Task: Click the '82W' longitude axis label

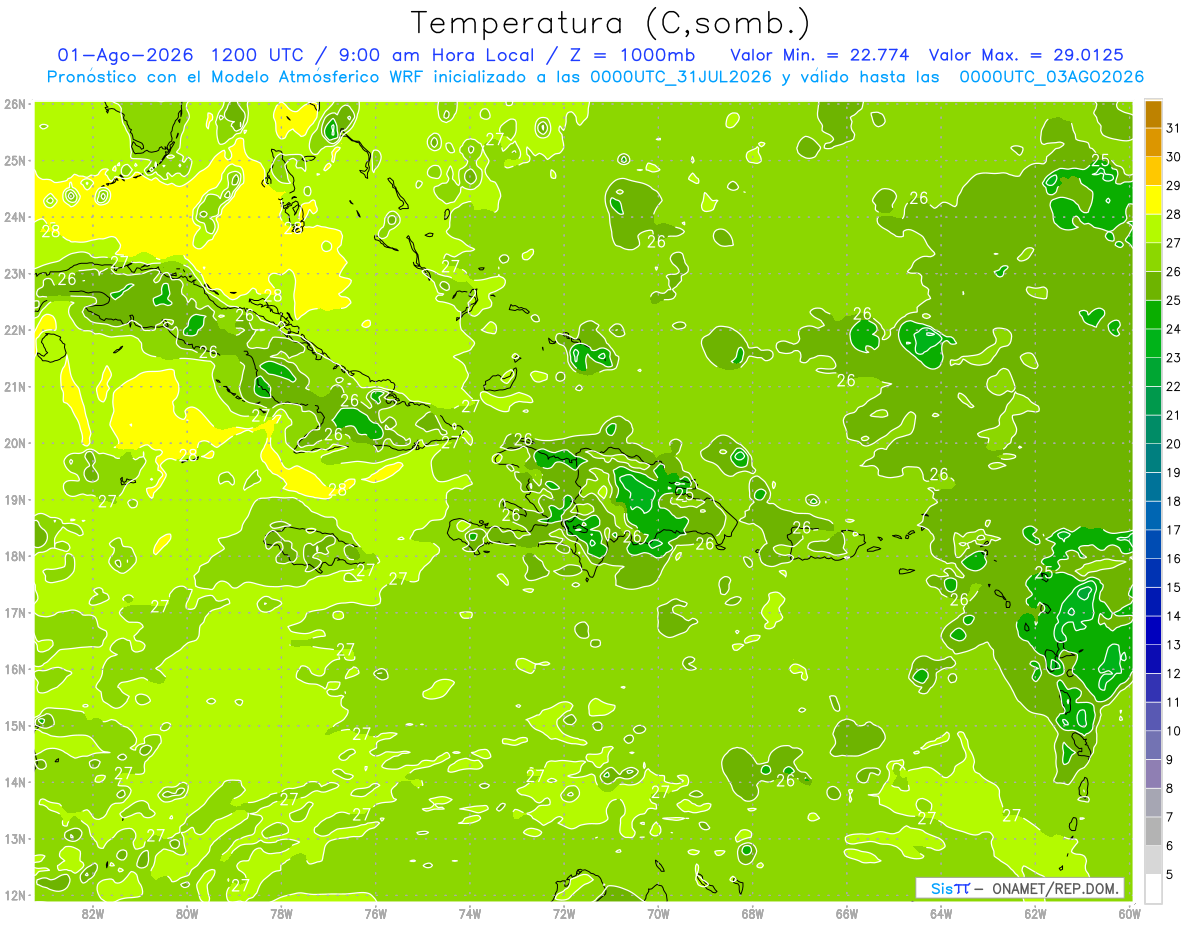Action: 93,913
